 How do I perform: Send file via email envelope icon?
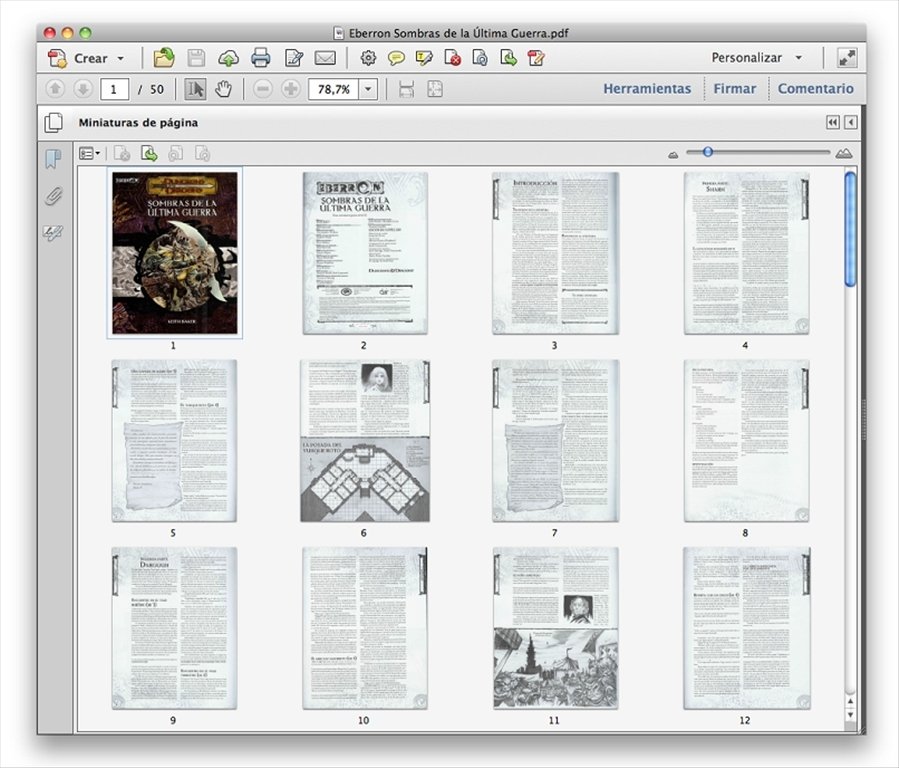click(325, 58)
